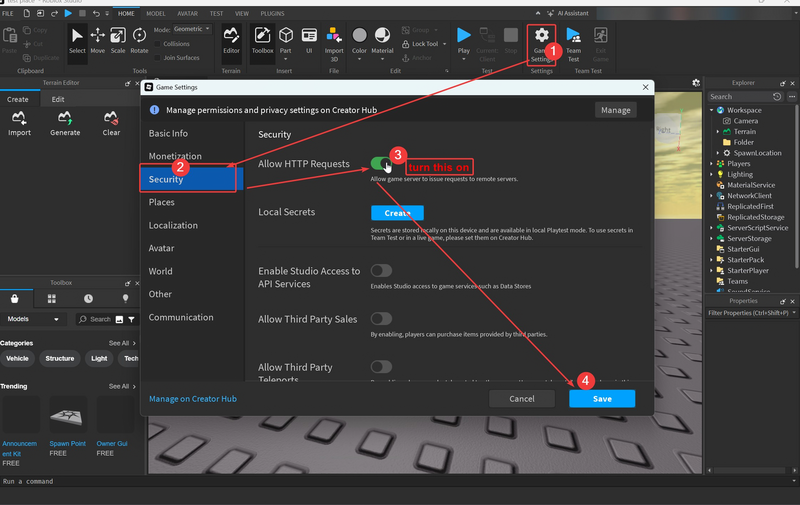This screenshot has width=800, height=505.
Task: Open the UI insert tool
Action: pyautogui.click(x=309, y=41)
